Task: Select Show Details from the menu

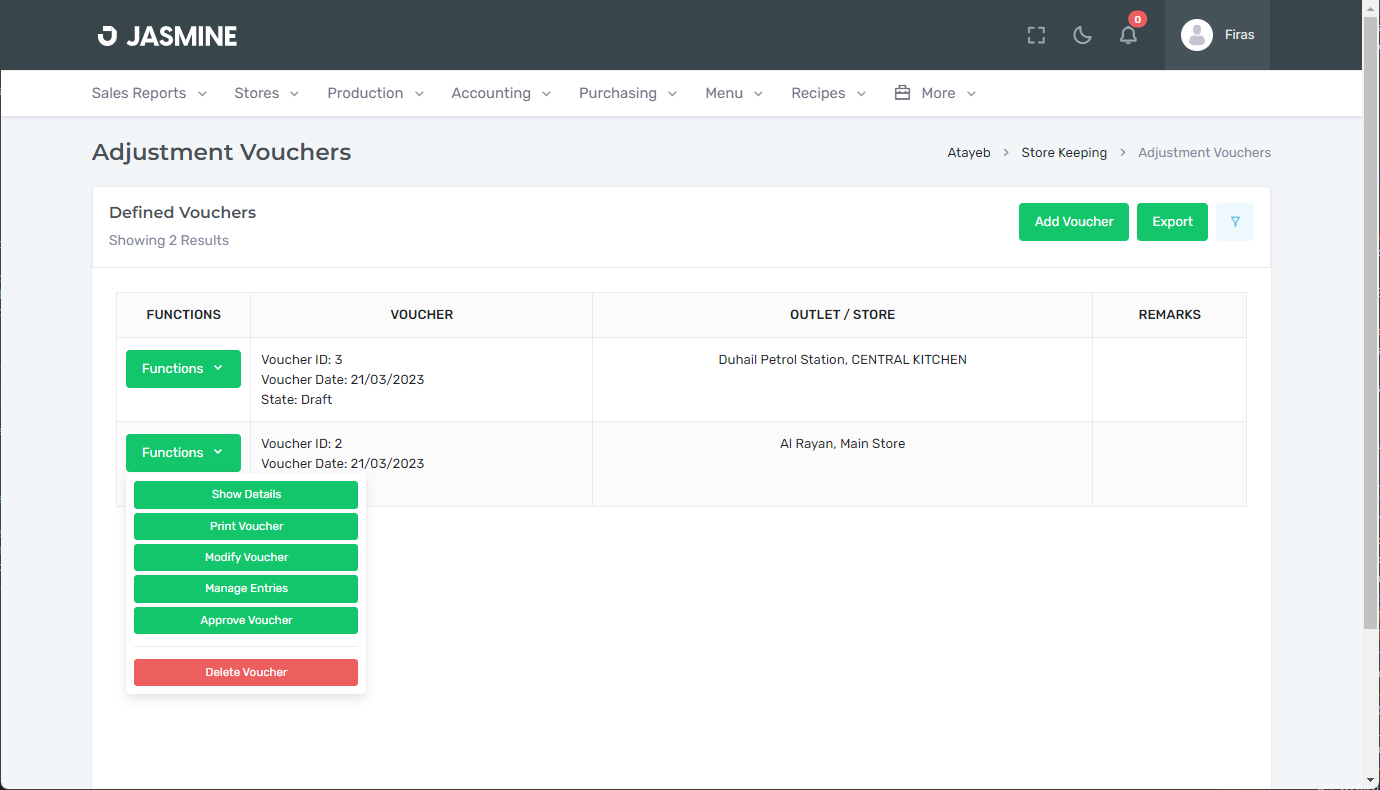Action: coord(246,495)
